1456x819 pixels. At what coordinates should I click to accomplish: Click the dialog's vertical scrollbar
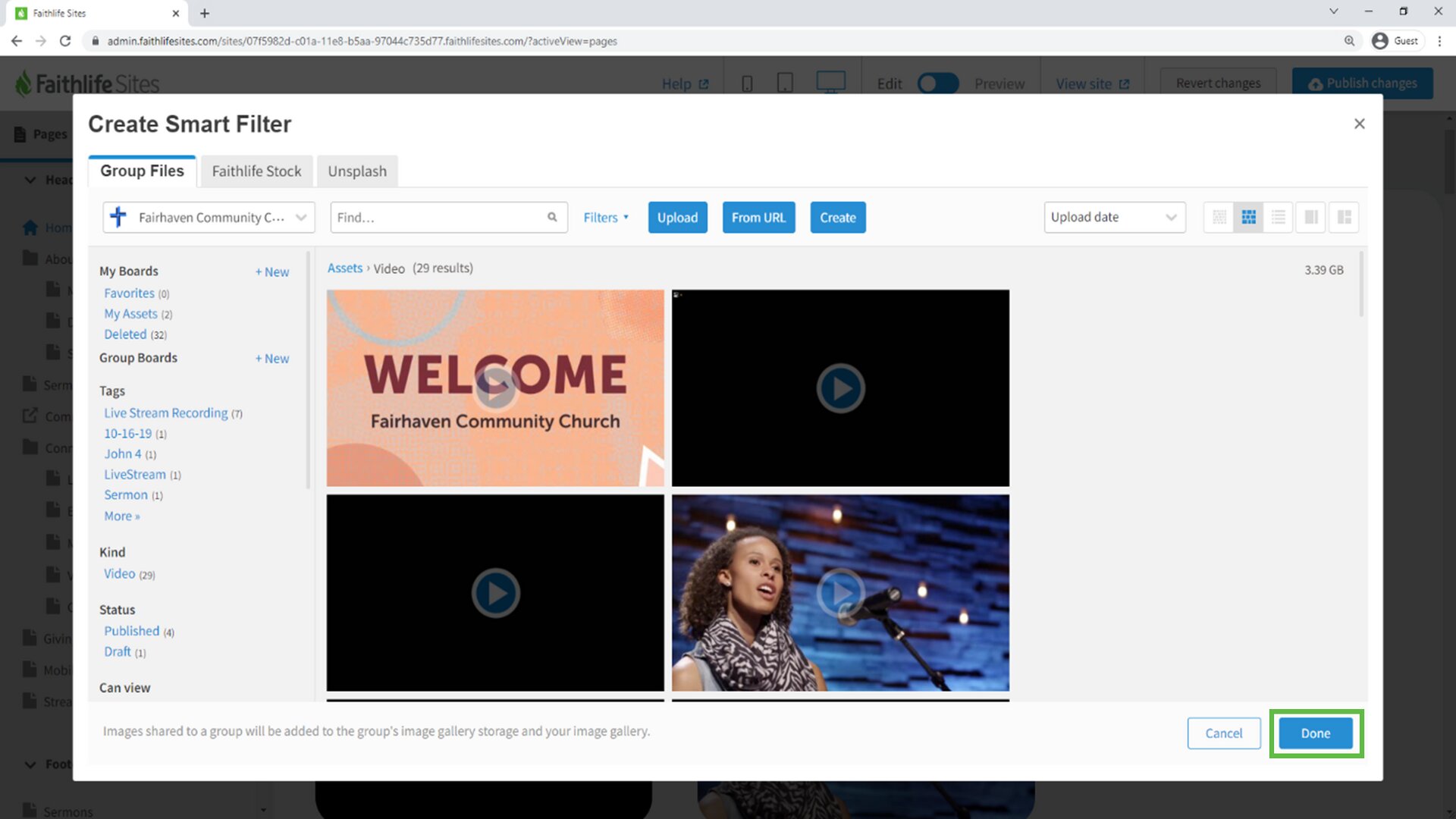point(1362,284)
